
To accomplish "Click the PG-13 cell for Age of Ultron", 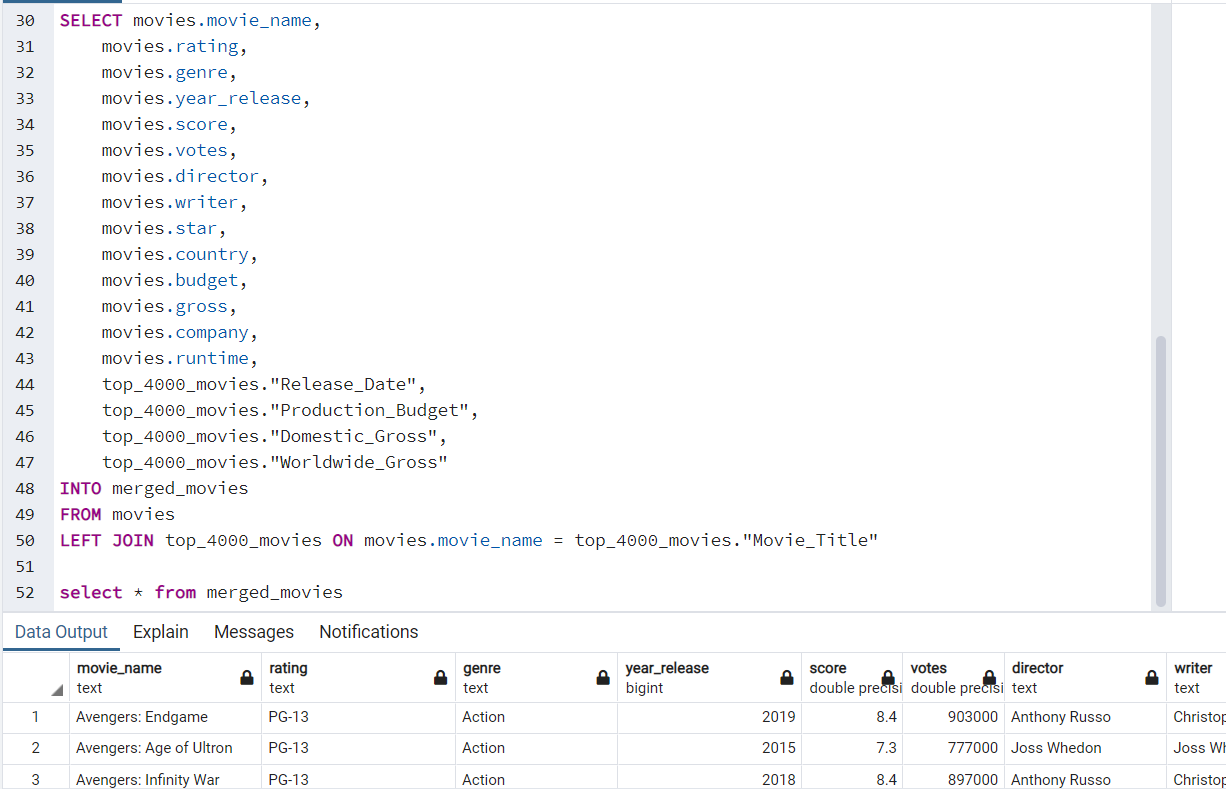I will pos(357,748).
